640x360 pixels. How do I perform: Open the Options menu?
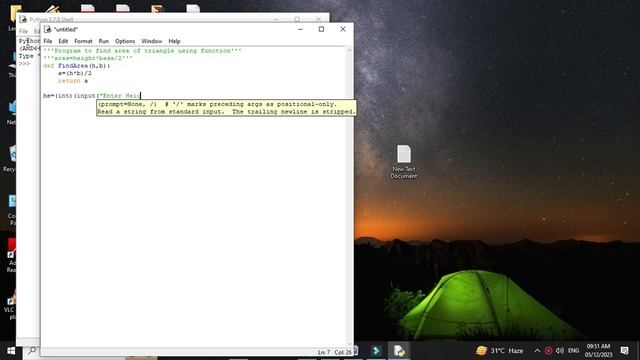[125, 41]
